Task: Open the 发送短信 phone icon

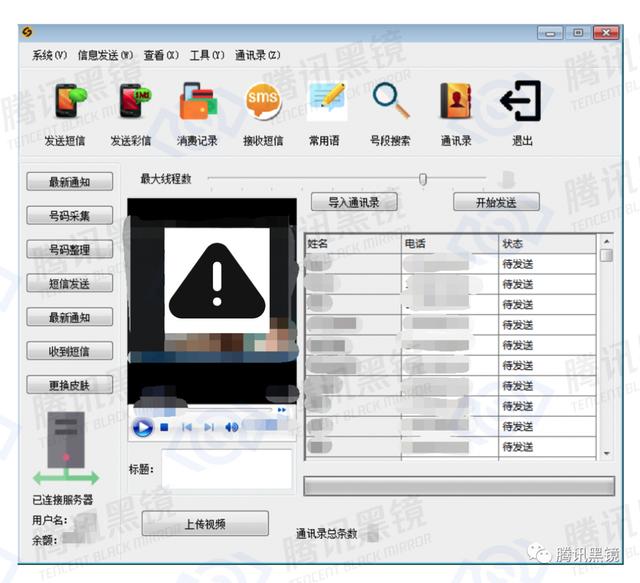Action: pos(70,100)
